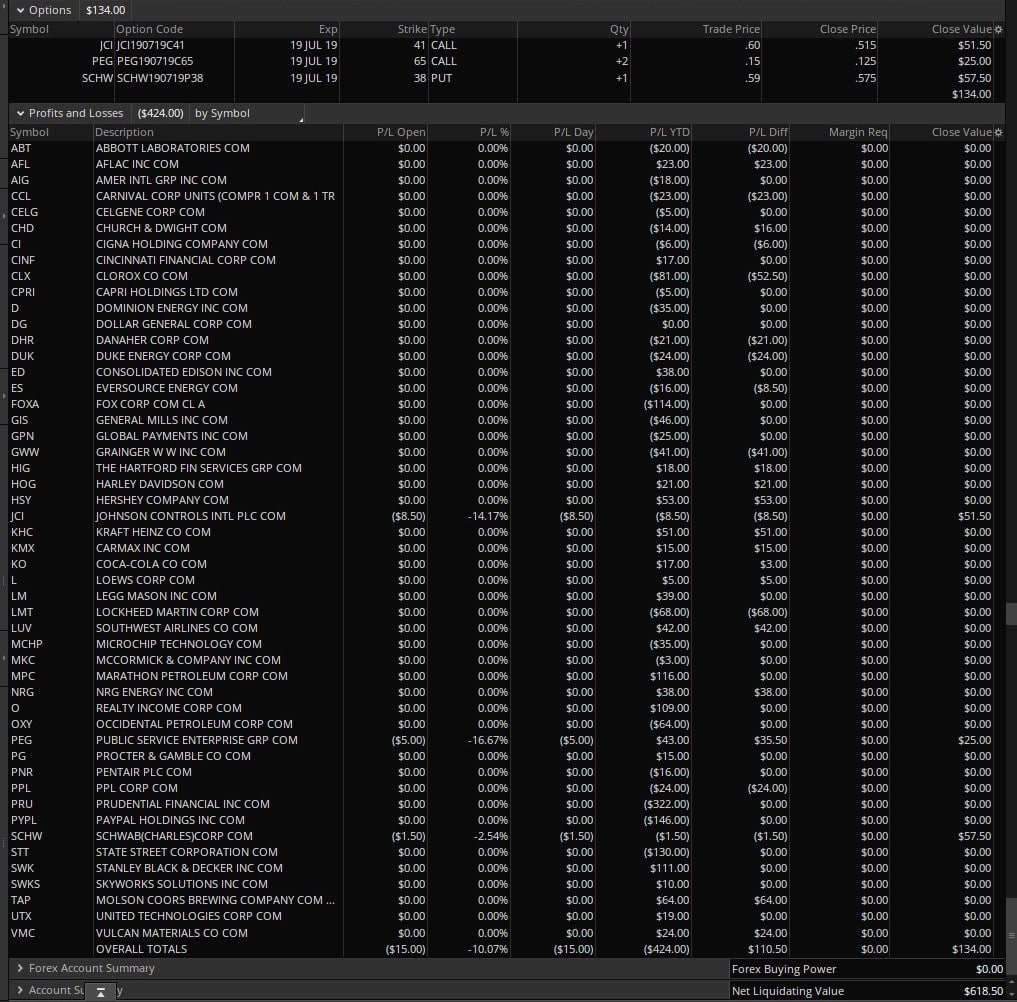Click the Type column header in Options
The width and height of the screenshot is (1017, 1002).
[x=442, y=29]
